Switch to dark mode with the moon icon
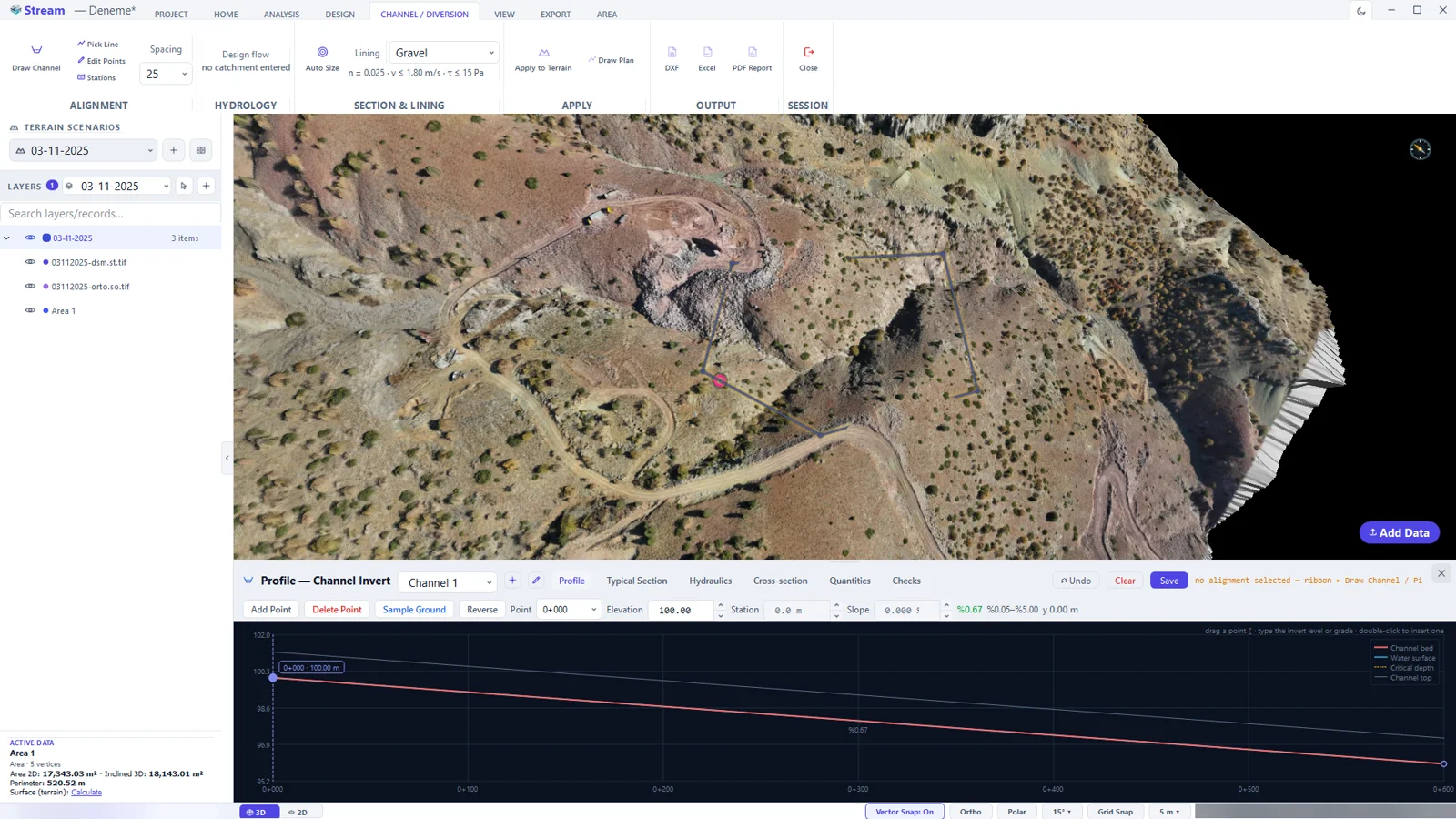Image resolution: width=1456 pixels, height=819 pixels. [1361, 11]
